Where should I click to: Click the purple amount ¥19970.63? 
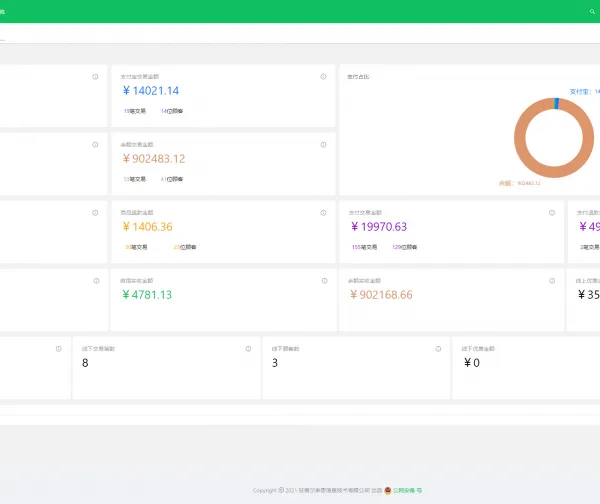pyautogui.click(x=379, y=227)
